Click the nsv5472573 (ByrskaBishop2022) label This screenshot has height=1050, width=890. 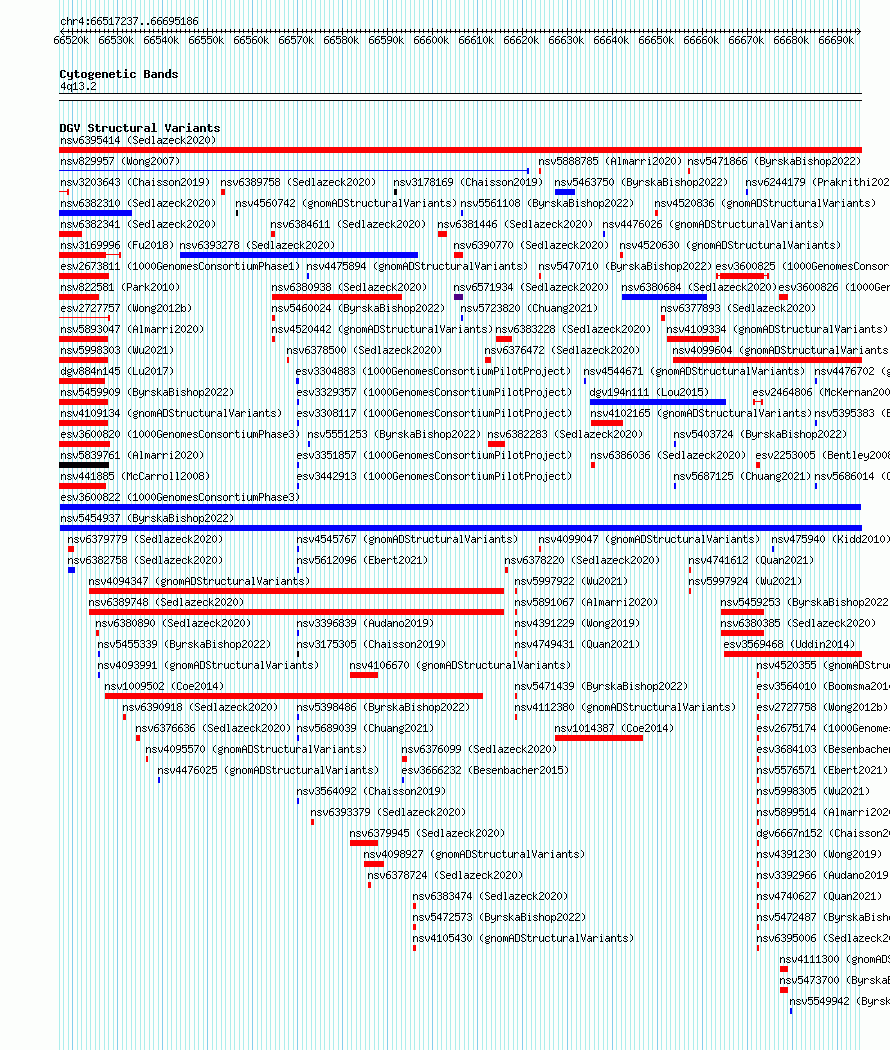(499, 917)
